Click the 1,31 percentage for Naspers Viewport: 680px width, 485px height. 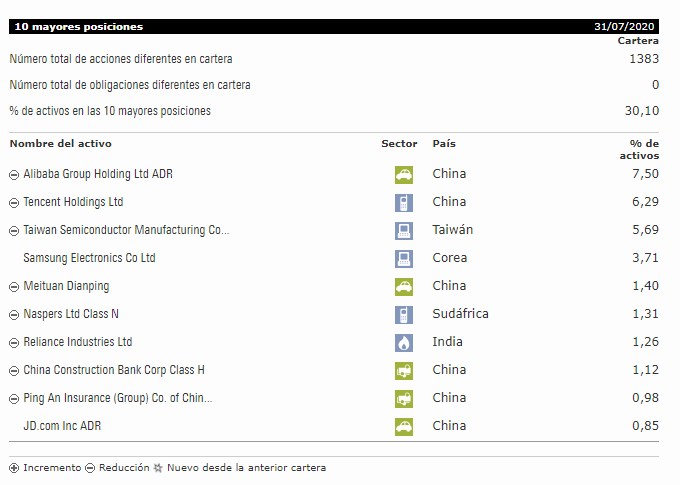tap(645, 314)
